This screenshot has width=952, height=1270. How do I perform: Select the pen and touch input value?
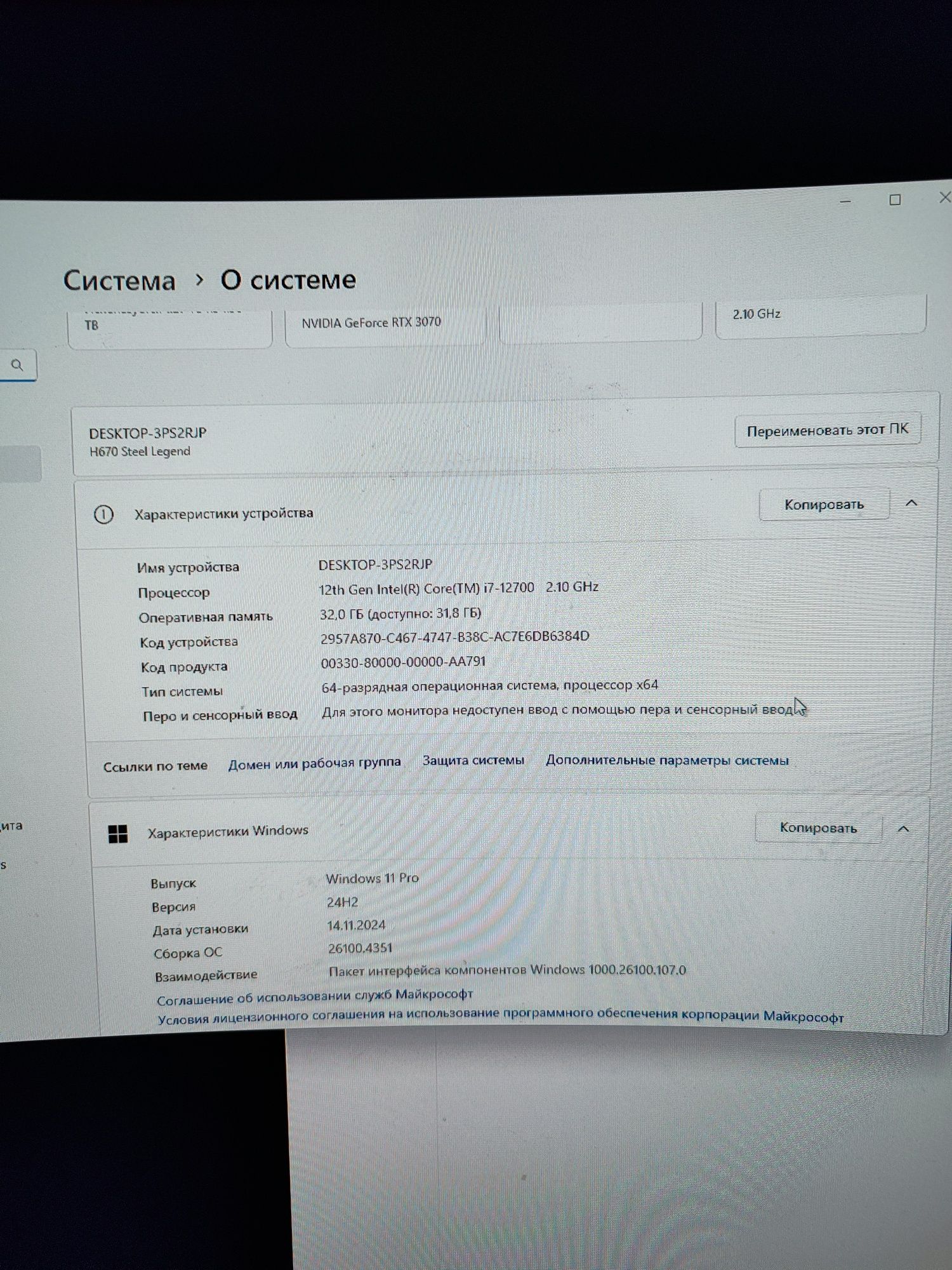coord(559,711)
